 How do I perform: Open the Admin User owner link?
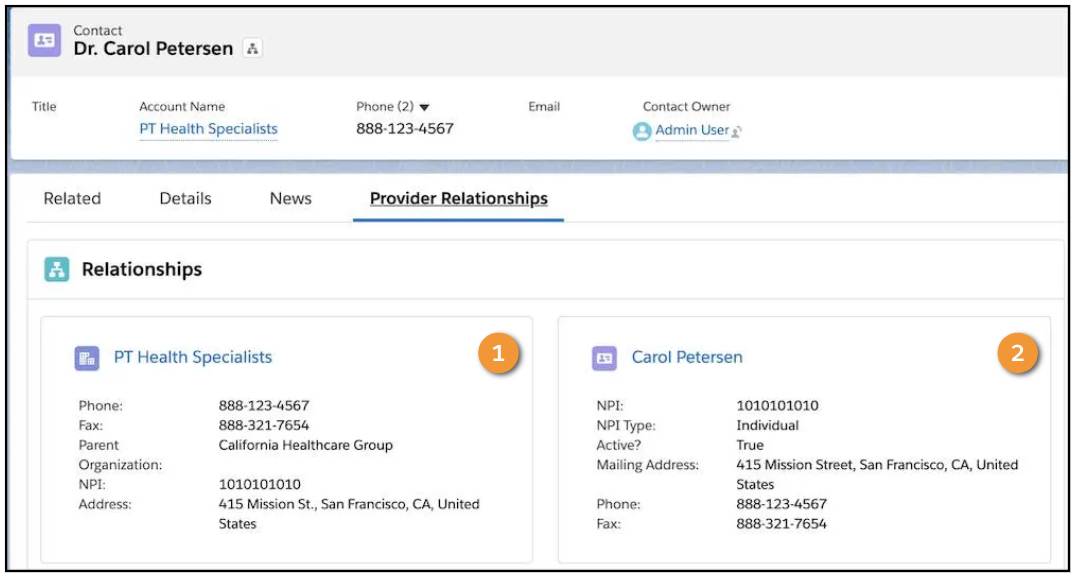pos(692,130)
